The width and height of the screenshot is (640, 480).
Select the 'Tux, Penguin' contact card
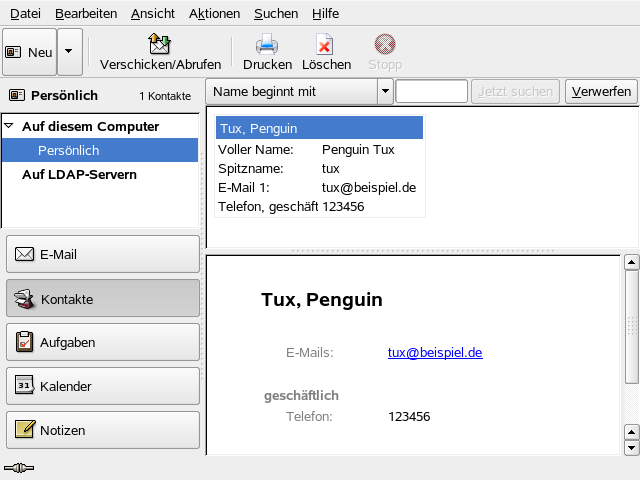tap(319, 128)
